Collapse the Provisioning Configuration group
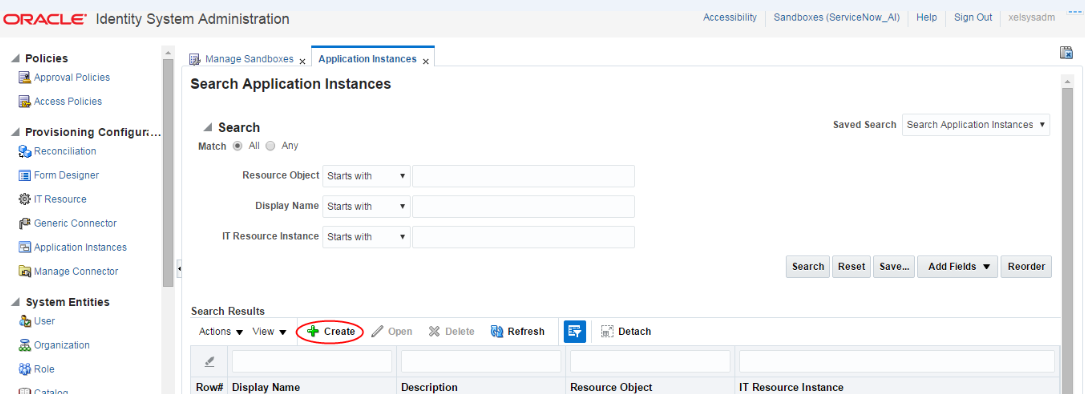This screenshot has width=1085, height=394. tap(15, 132)
